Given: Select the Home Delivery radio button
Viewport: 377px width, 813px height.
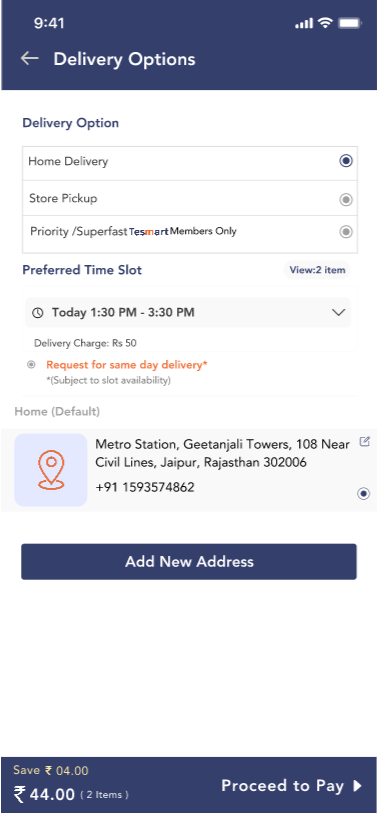Looking at the screenshot, I should [x=346, y=161].
